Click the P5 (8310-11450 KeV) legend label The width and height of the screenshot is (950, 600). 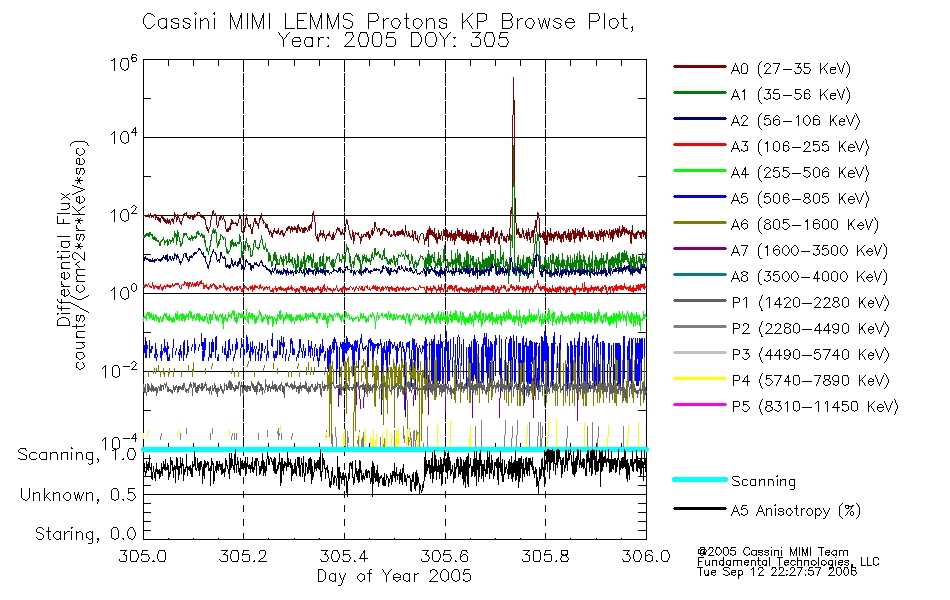(815, 406)
